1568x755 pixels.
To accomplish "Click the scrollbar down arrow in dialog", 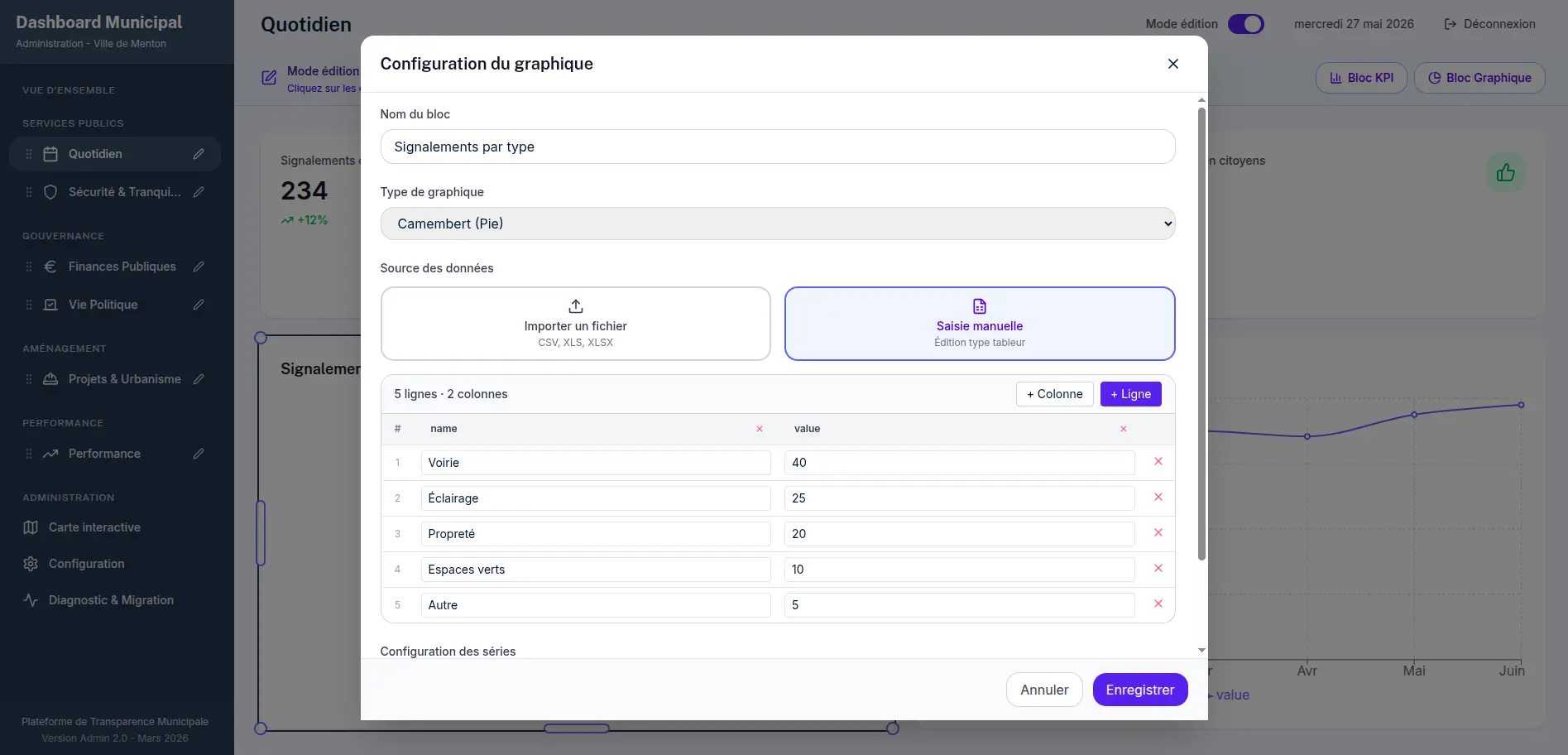I will coord(1201,651).
